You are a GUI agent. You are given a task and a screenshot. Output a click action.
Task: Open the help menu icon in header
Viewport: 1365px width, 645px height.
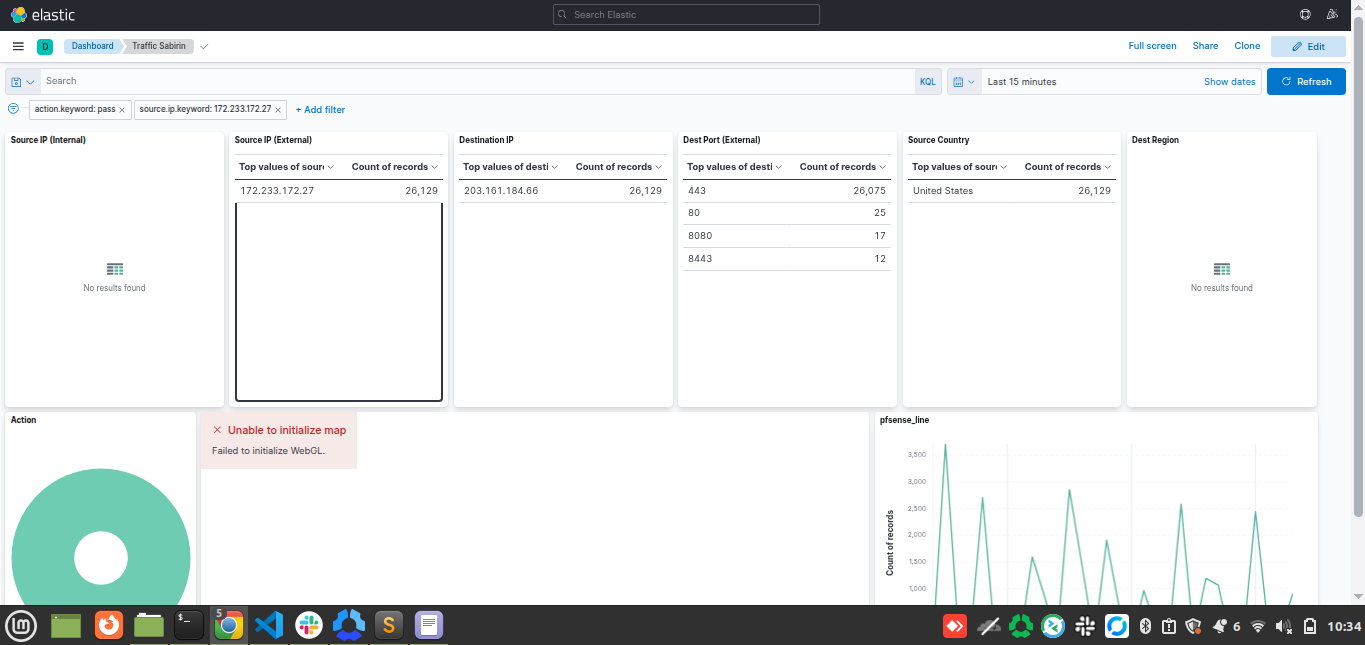click(1305, 15)
